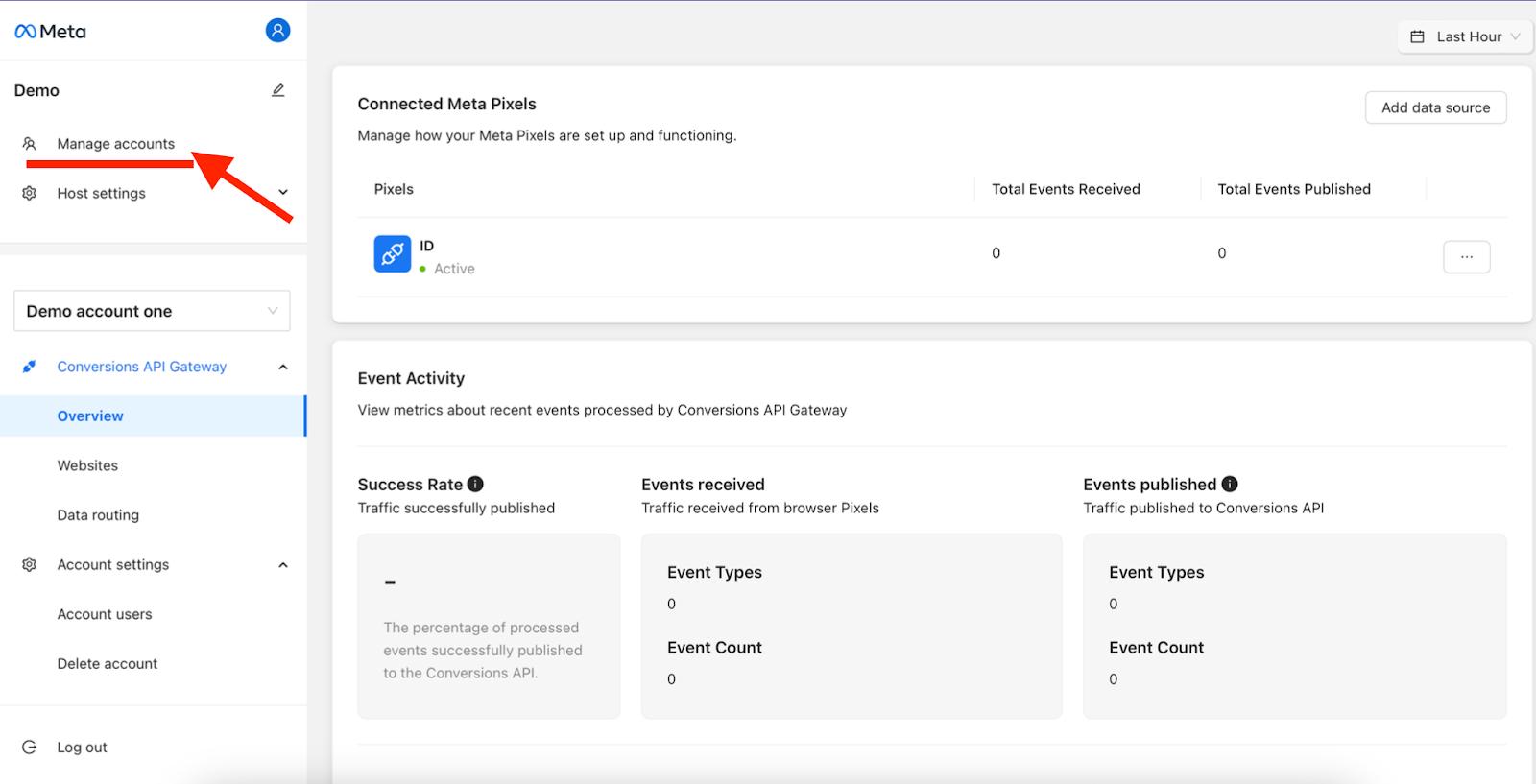Click the Connected Meta Pixels heading

pyautogui.click(x=446, y=104)
